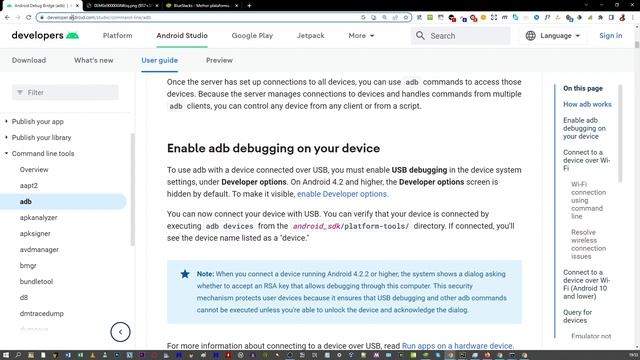Open the Platform menu
Image resolution: width=640 pixels, height=360 pixels.
tap(118, 36)
